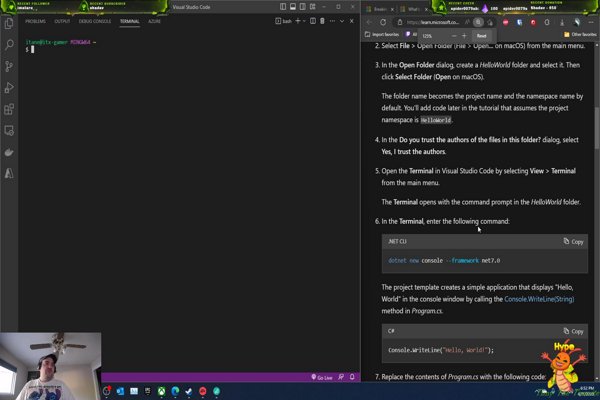Screen dimensions: 600x400
Task: Open Customize Layout in VS Code title bar
Action: coord(313,7)
